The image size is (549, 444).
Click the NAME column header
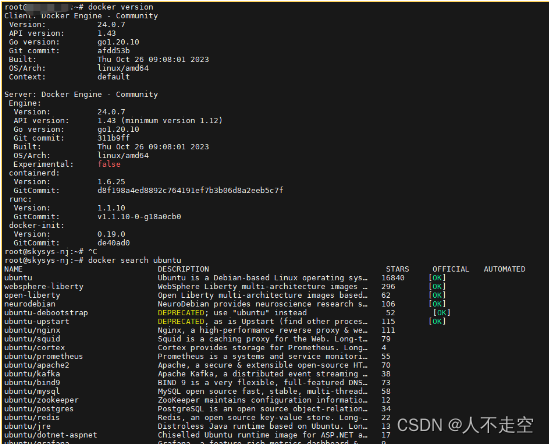click(13, 269)
